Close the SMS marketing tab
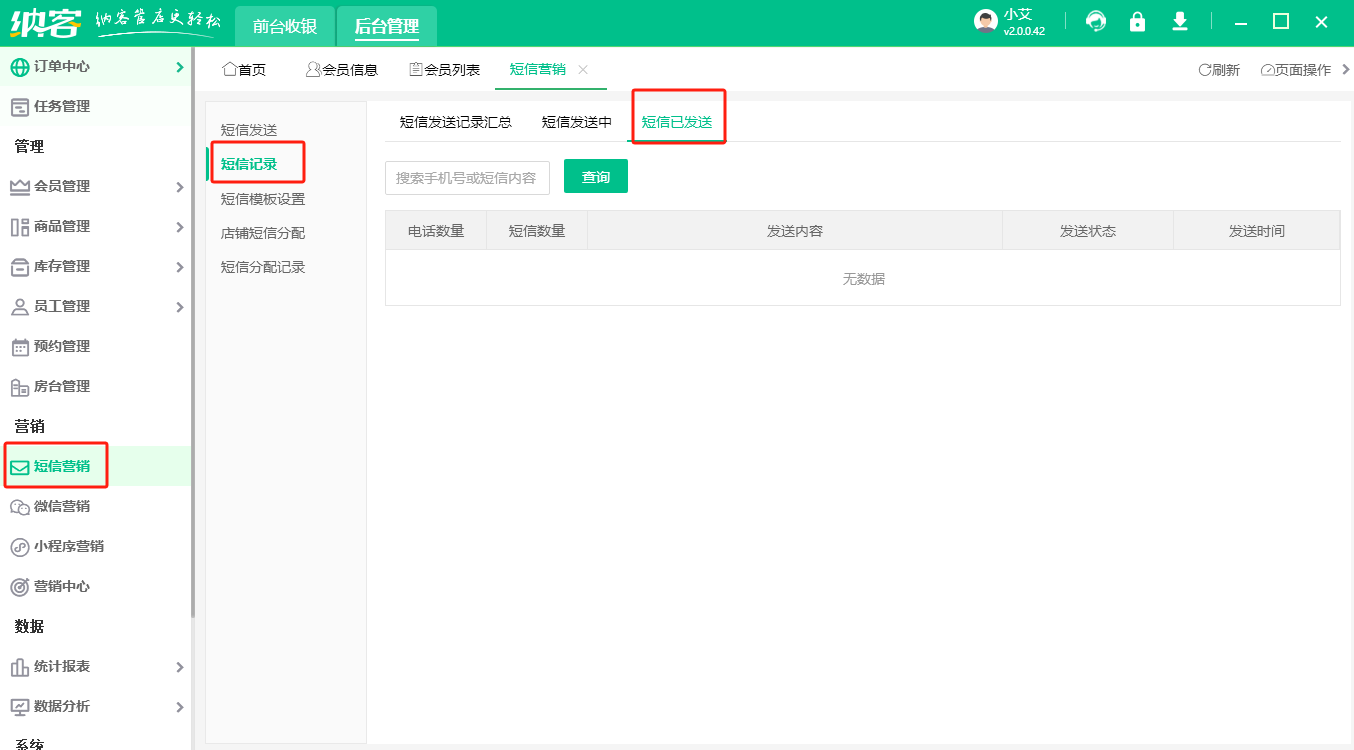Image resolution: width=1354 pixels, height=750 pixels. (583, 69)
